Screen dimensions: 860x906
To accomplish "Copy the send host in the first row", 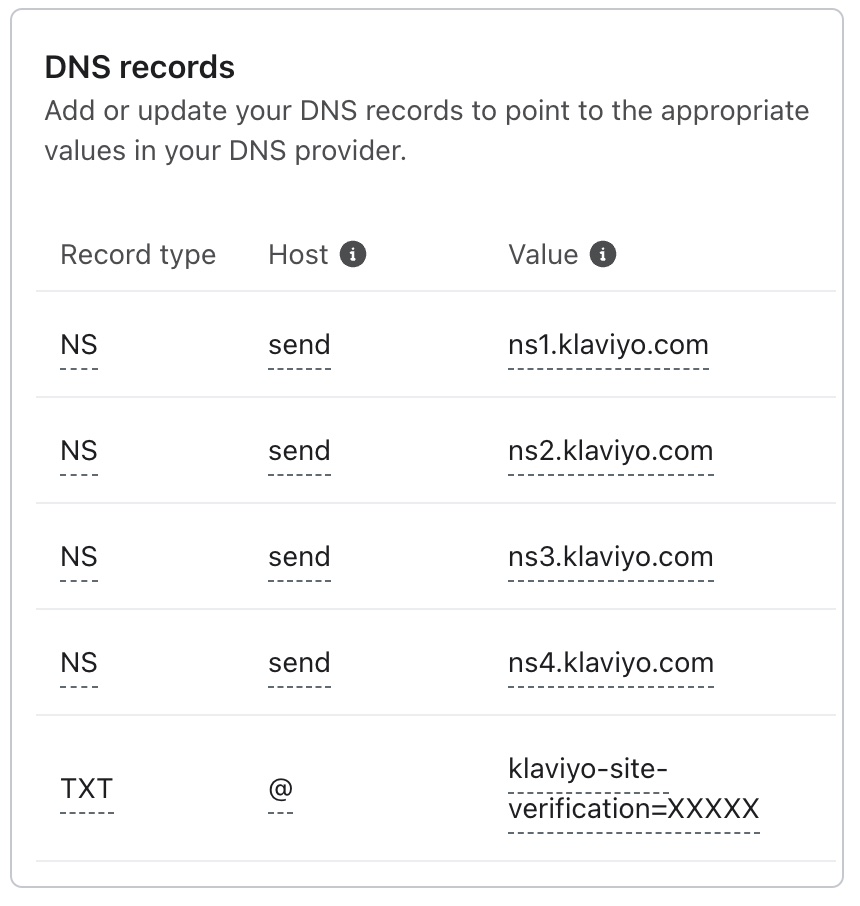I will (x=299, y=344).
